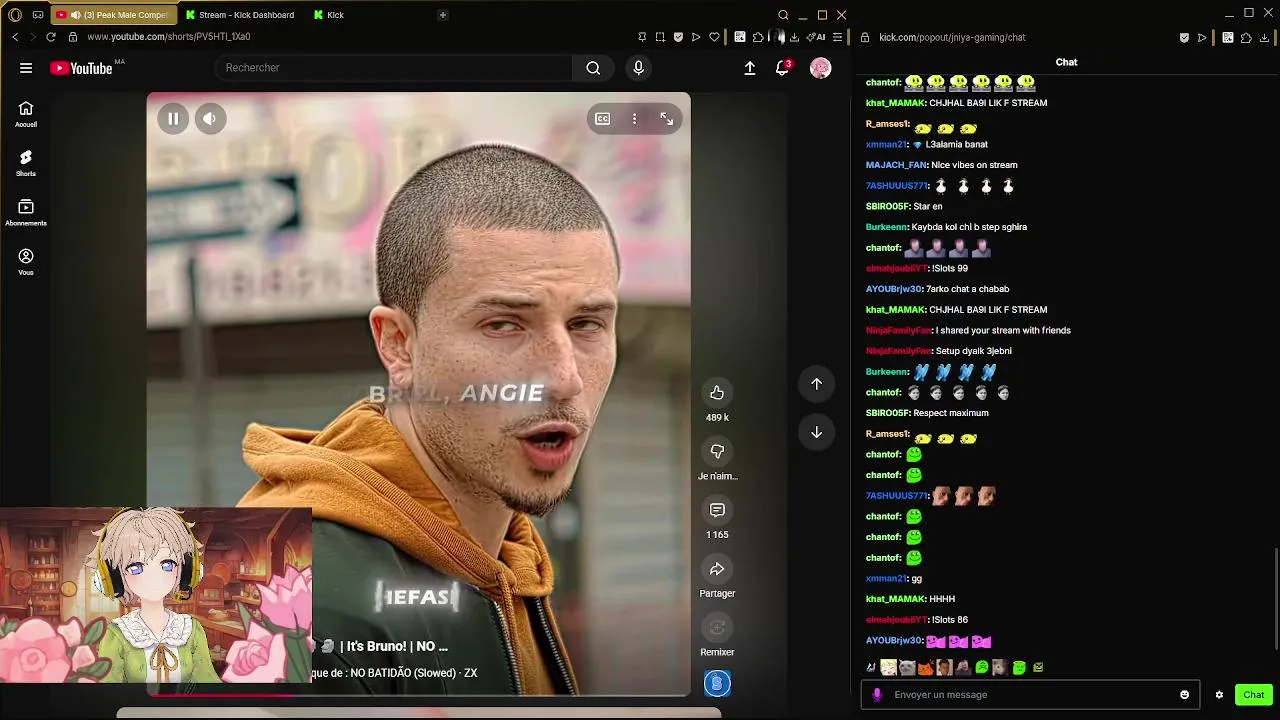Open the extensions puzzle icon in the YouTube window
1280x720 pixels.
(758, 37)
